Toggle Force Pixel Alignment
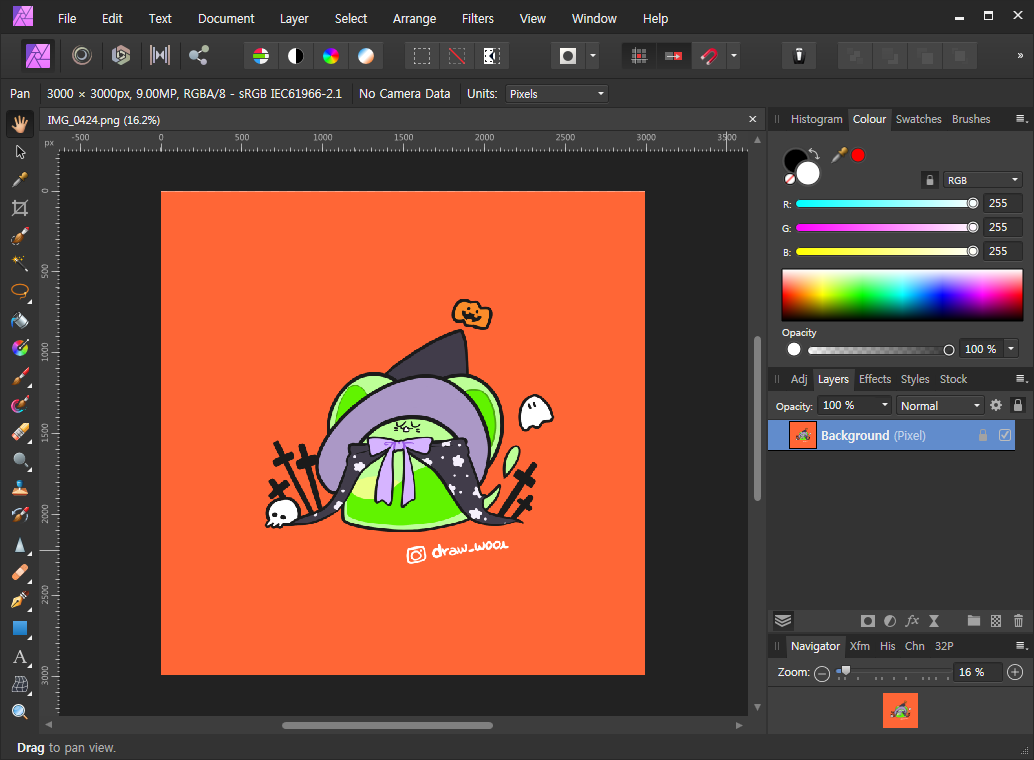Screen dimensions: 1034x760 (673, 56)
